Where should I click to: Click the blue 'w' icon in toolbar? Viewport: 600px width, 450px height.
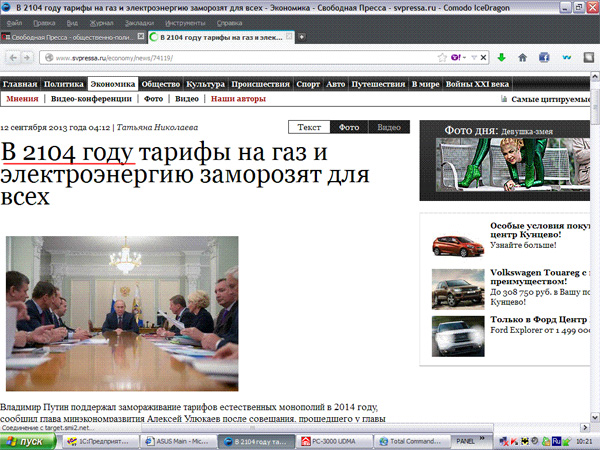(567, 58)
